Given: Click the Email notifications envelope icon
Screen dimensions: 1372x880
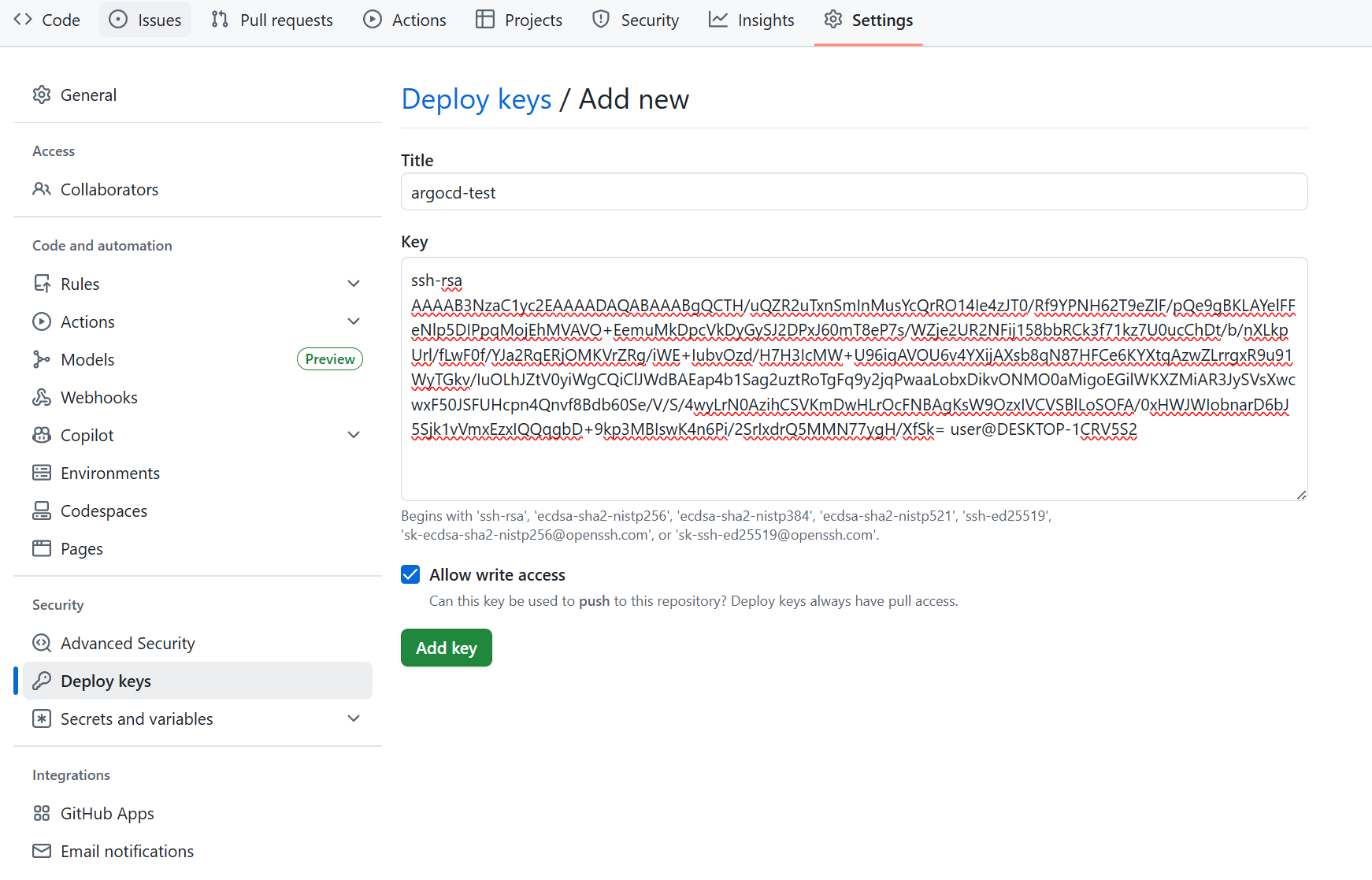Looking at the screenshot, I should coord(42,852).
